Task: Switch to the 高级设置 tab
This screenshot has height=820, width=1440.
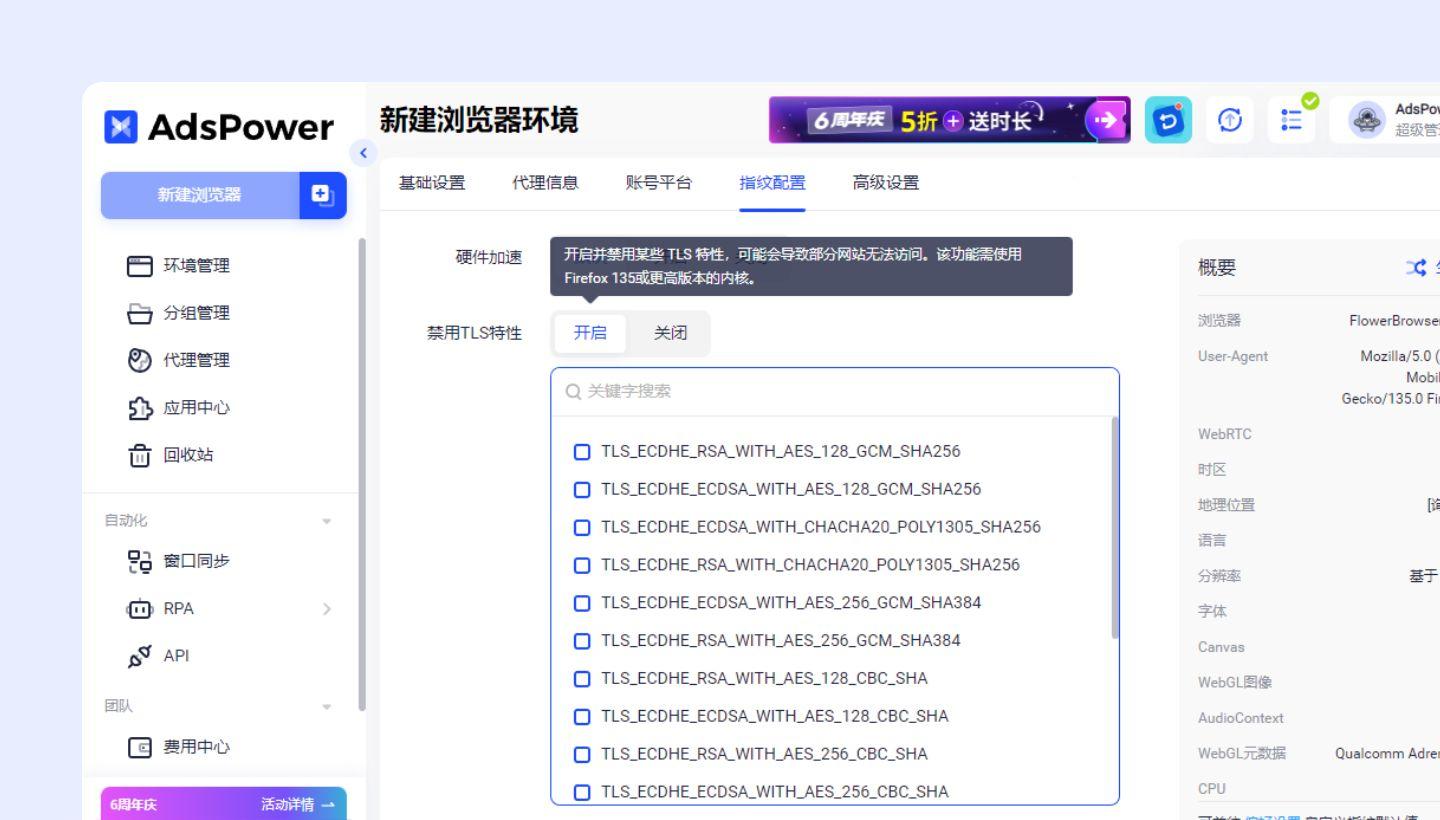Action: click(884, 183)
